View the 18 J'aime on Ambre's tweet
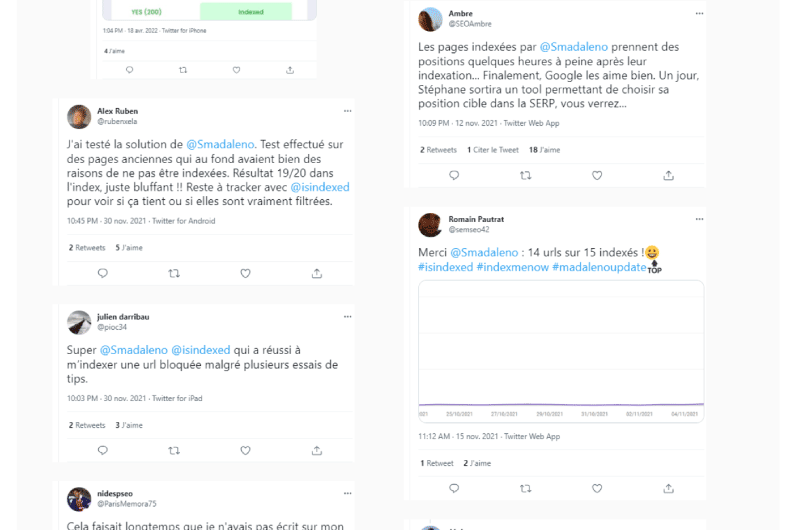The image size is (800, 530). (x=544, y=150)
